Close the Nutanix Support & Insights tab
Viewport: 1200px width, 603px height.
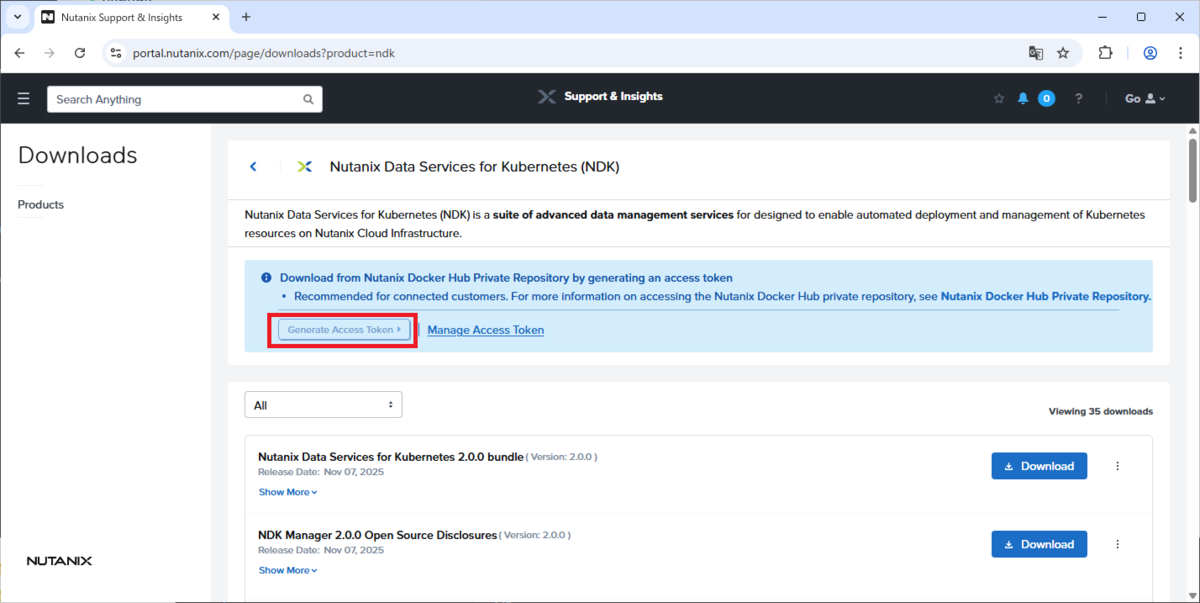click(215, 17)
